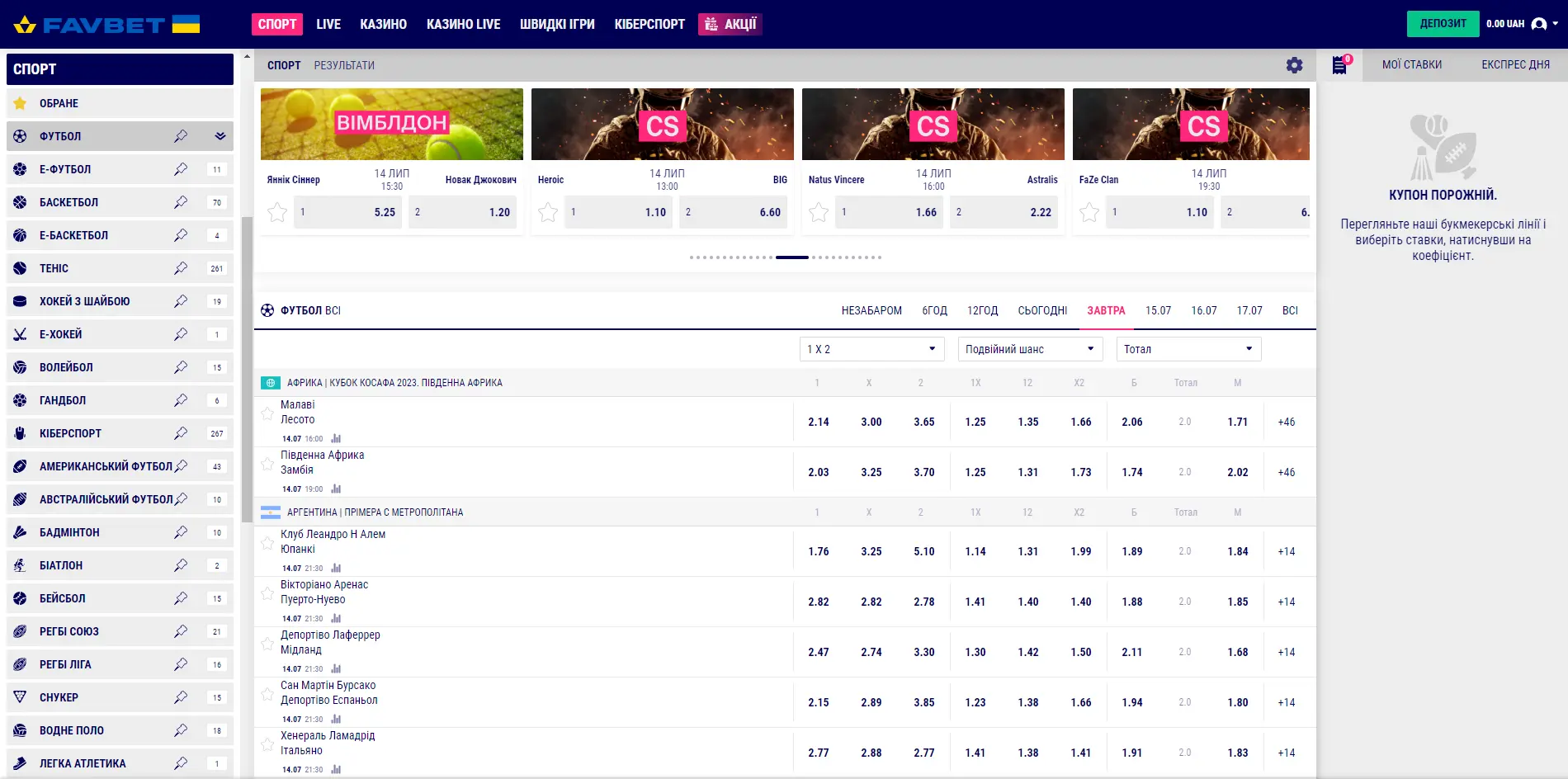Star the Малаві vs Лесото match
Screen dimensions: 1568x779
click(x=267, y=413)
